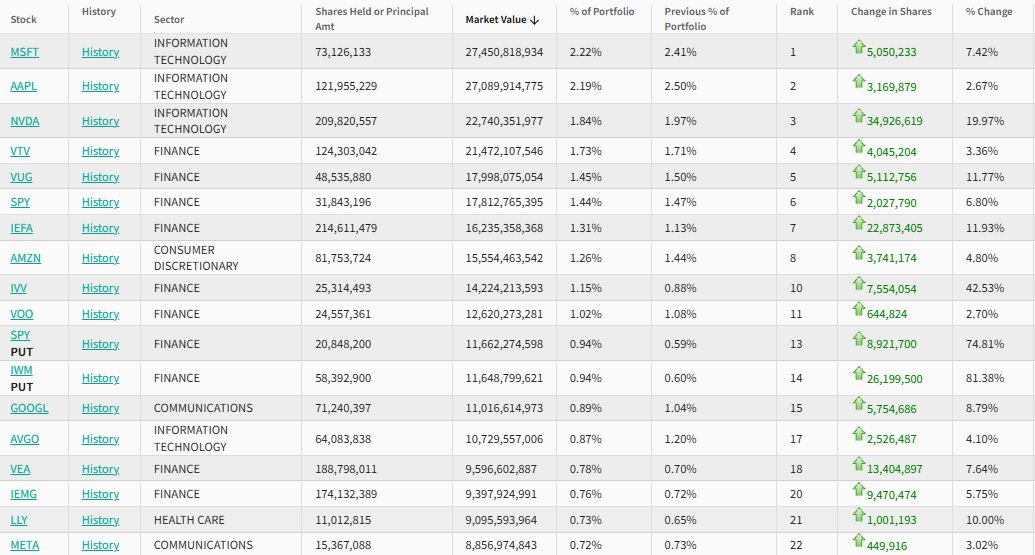View History for META row
Image resolution: width=1035 pixels, height=555 pixels.
100,545
